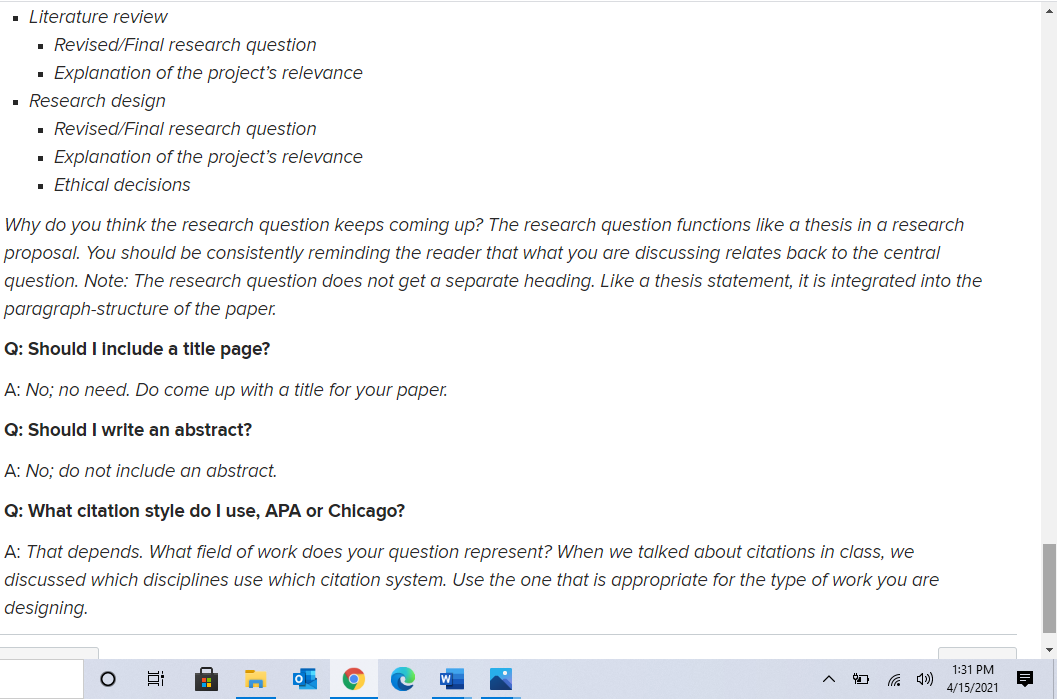The height and width of the screenshot is (699, 1057).
Task: Open the volume speaker control
Action: pos(923,680)
